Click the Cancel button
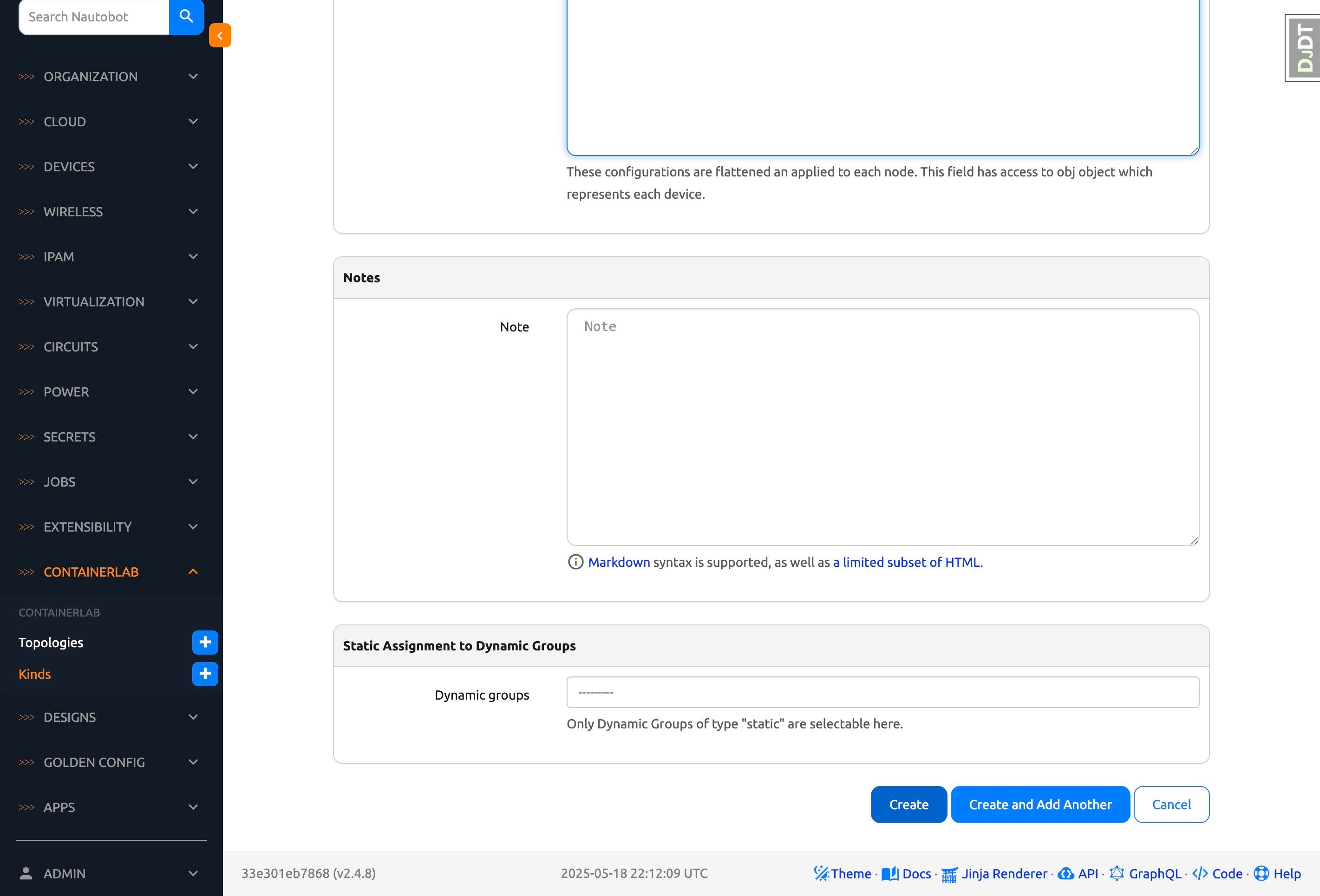The width and height of the screenshot is (1320, 896). click(x=1171, y=805)
